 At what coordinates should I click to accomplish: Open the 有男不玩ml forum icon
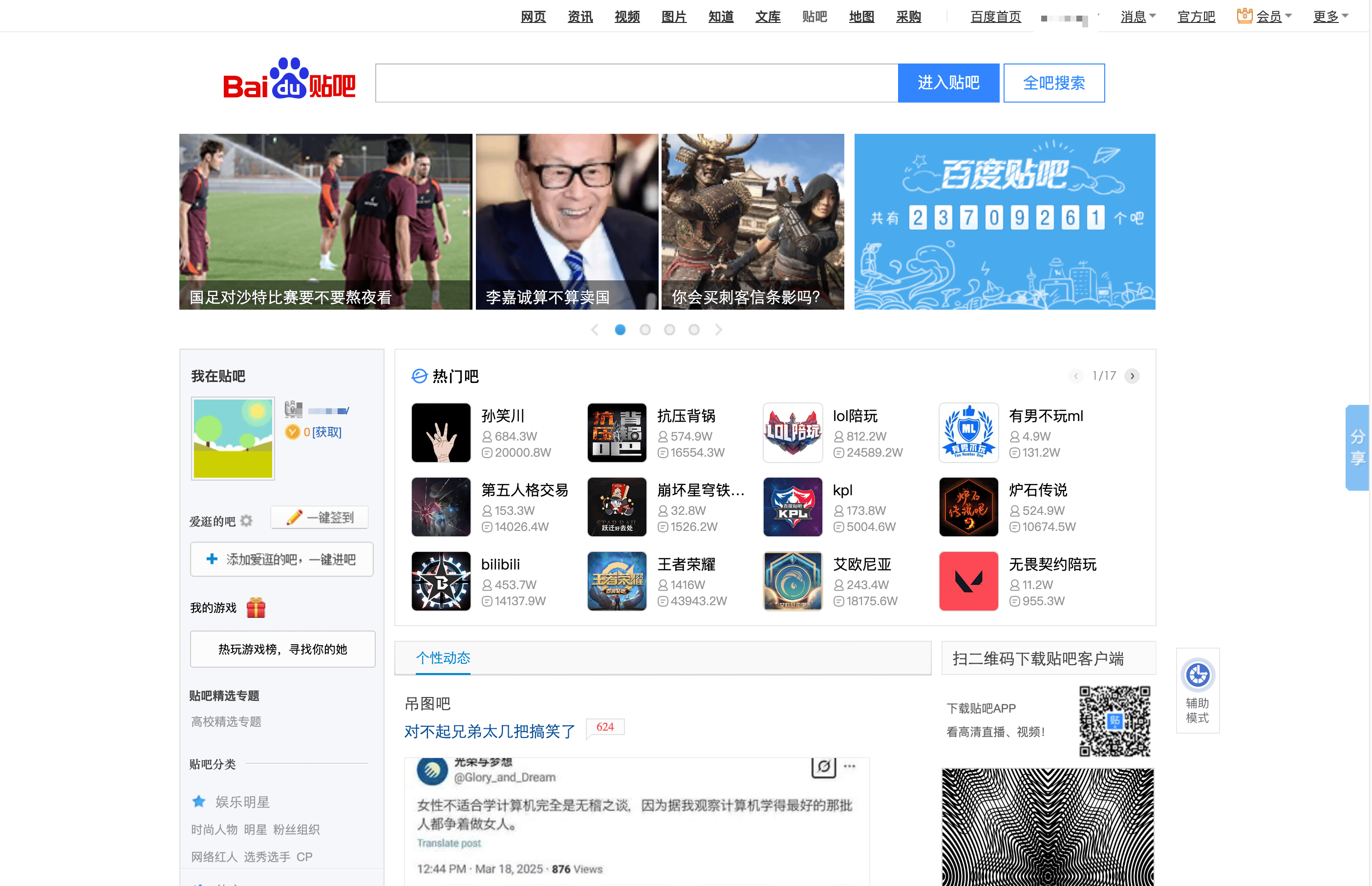pos(968,433)
